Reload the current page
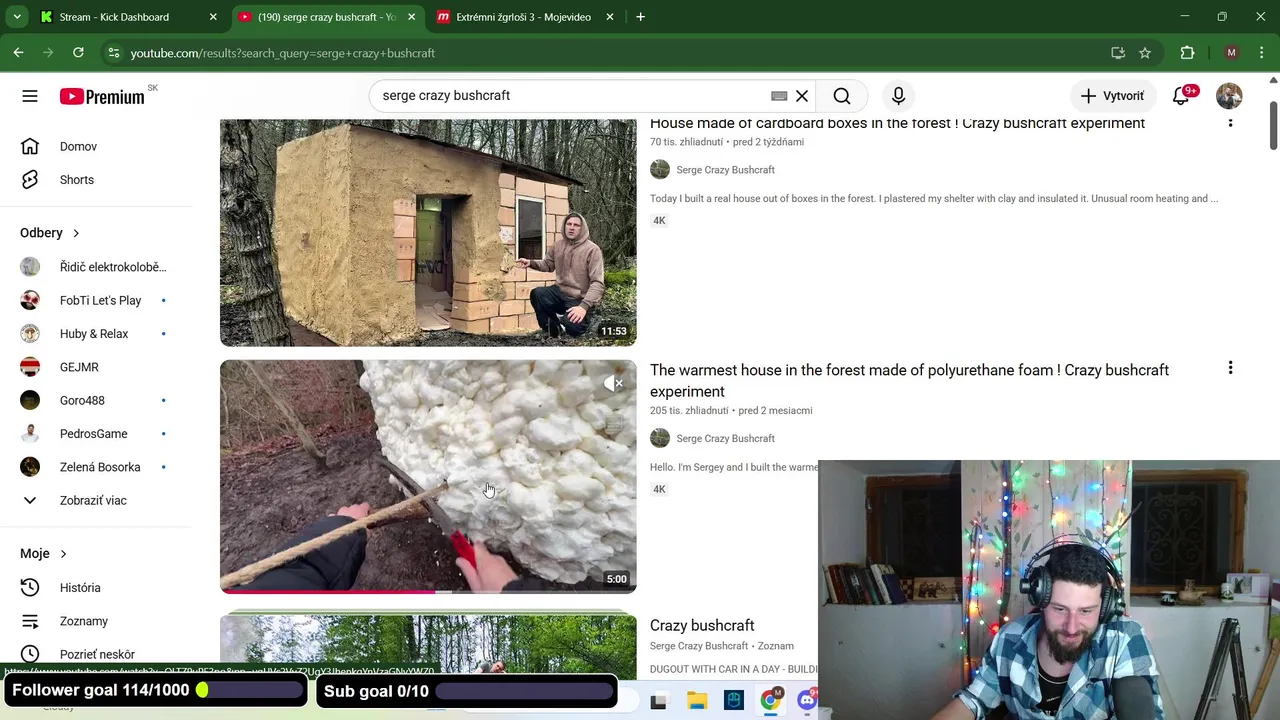Image resolution: width=1280 pixels, height=720 pixels. tap(78, 53)
